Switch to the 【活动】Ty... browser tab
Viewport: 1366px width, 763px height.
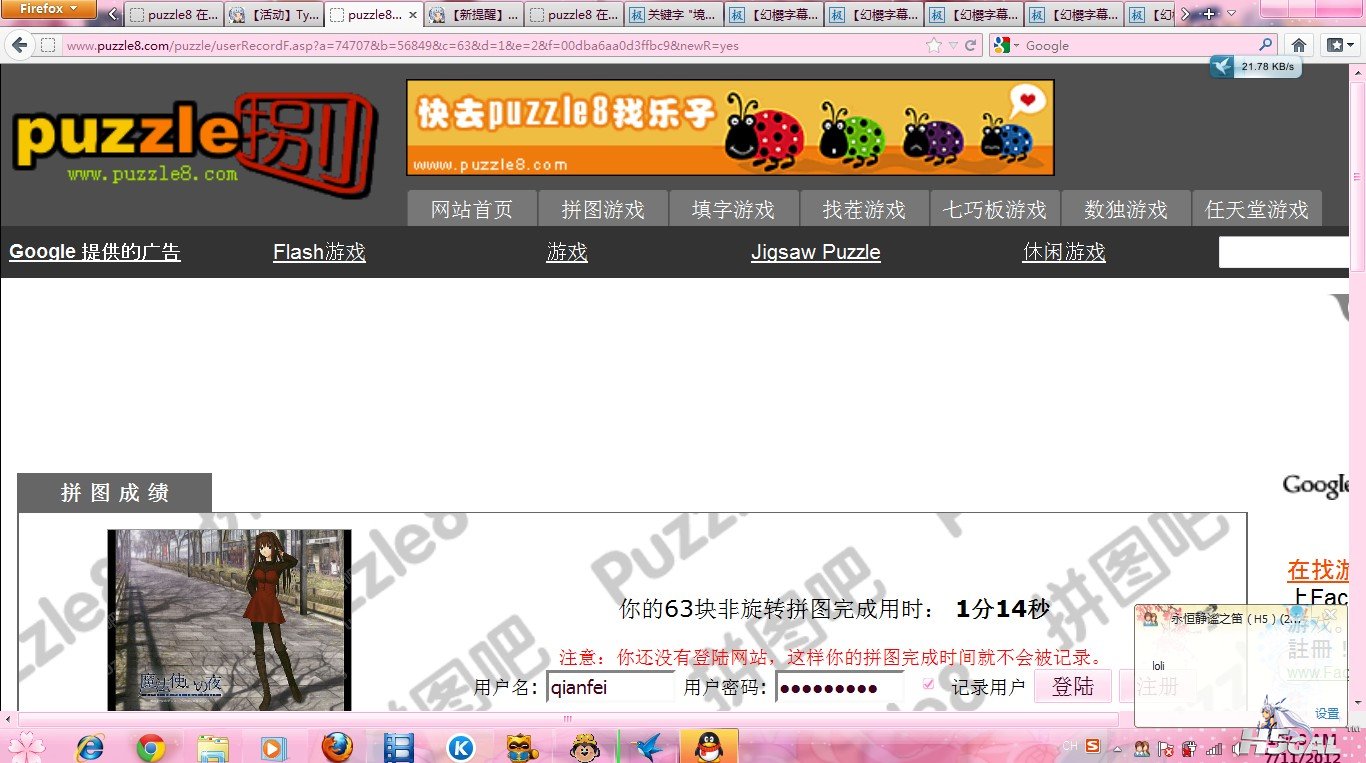(x=274, y=15)
